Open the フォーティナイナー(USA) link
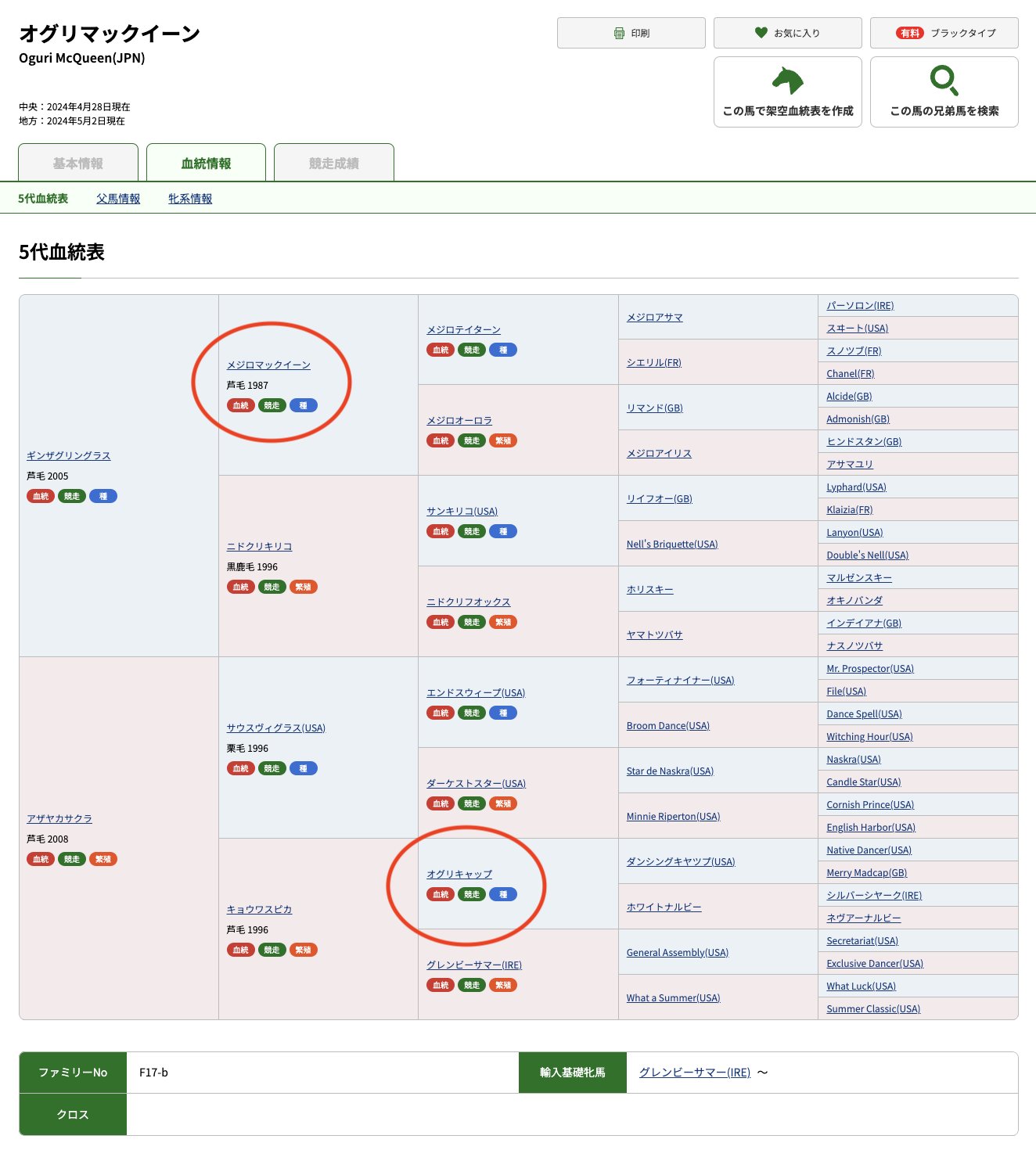The width and height of the screenshot is (1036, 1150). click(681, 680)
